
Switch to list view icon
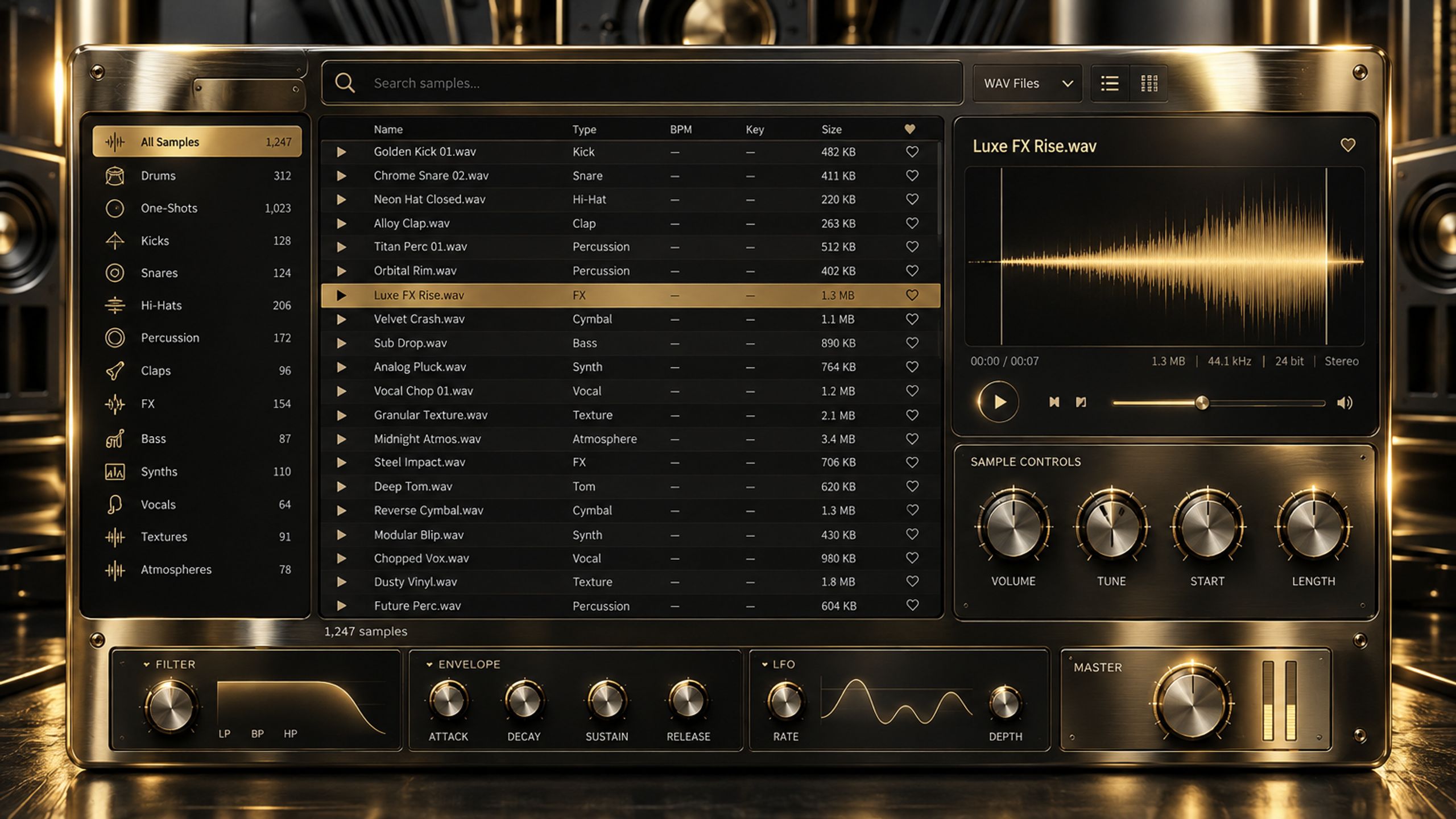point(1110,84)
